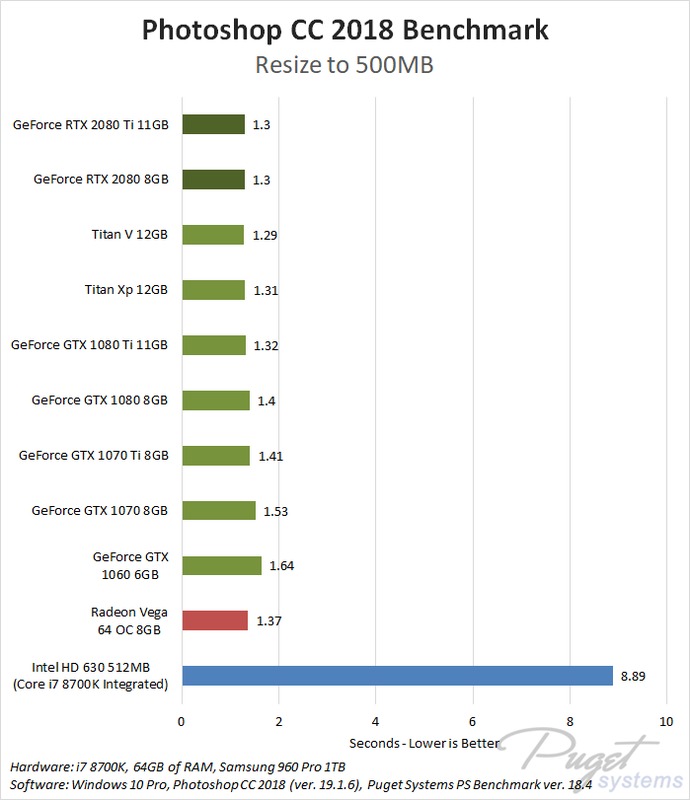The image size is (690, 800).
Task: Click the Titan V 12GB bar
Action: point(212,235)
